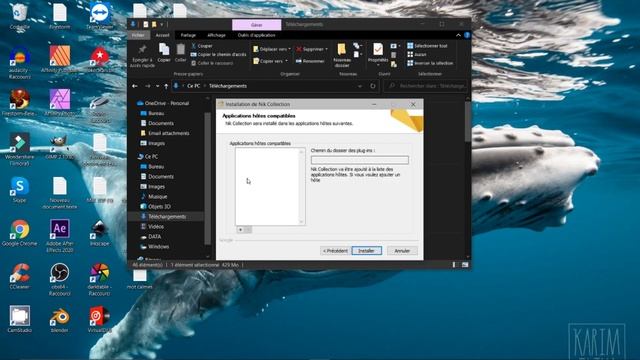Launch CCleaner from the desktop
The width and height of the screenshot is (640, 360).
[19, 277]
